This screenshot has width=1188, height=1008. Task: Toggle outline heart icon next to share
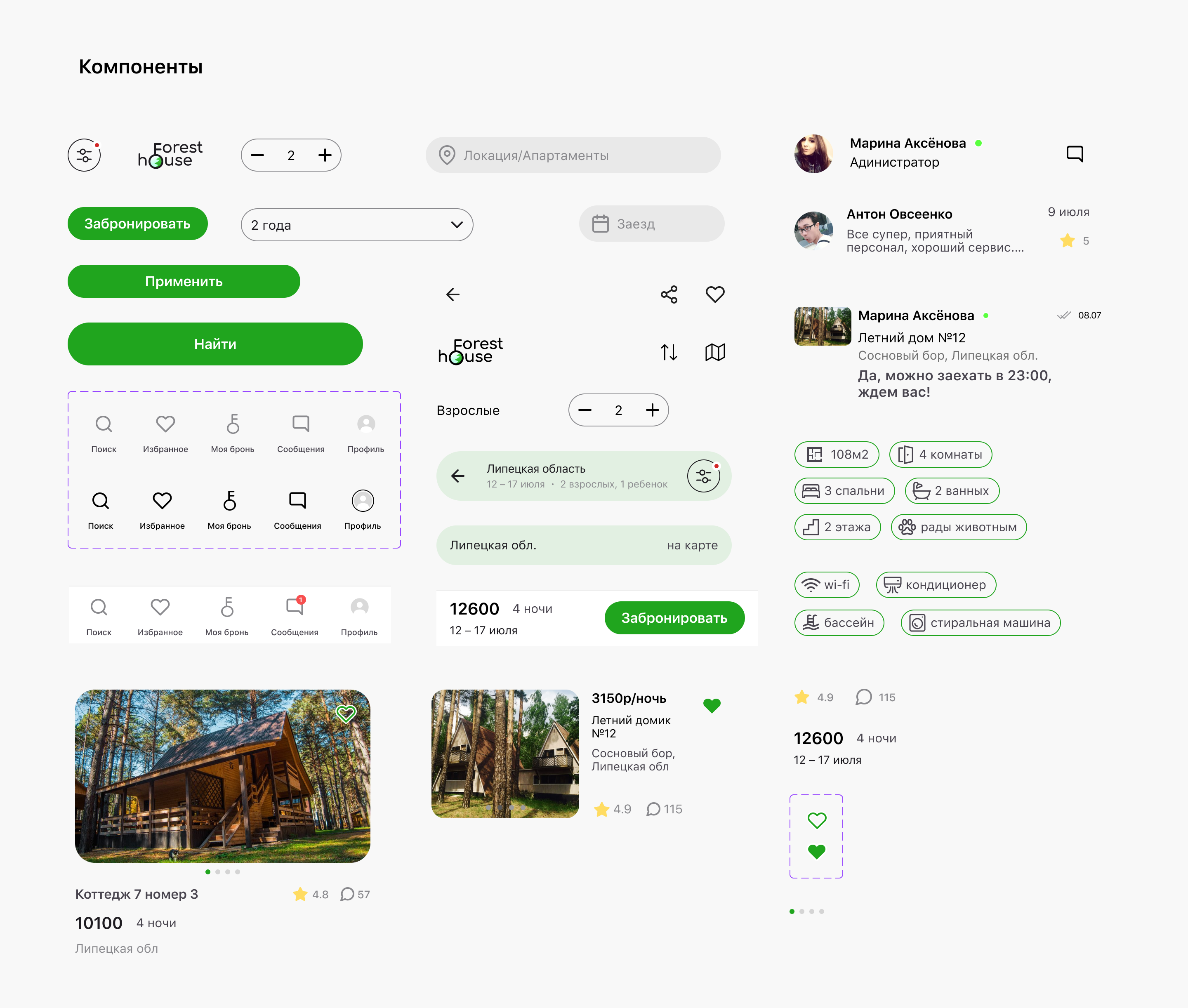[715, 294]
